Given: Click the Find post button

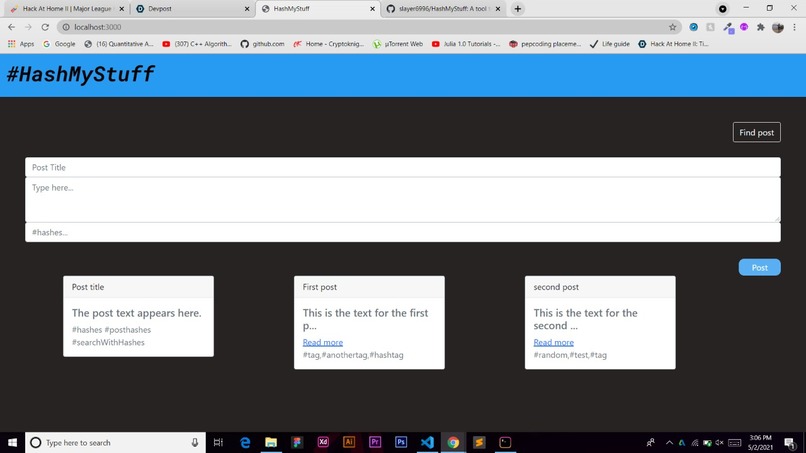Looking at the screenshot, I should (x=756, y=132).
